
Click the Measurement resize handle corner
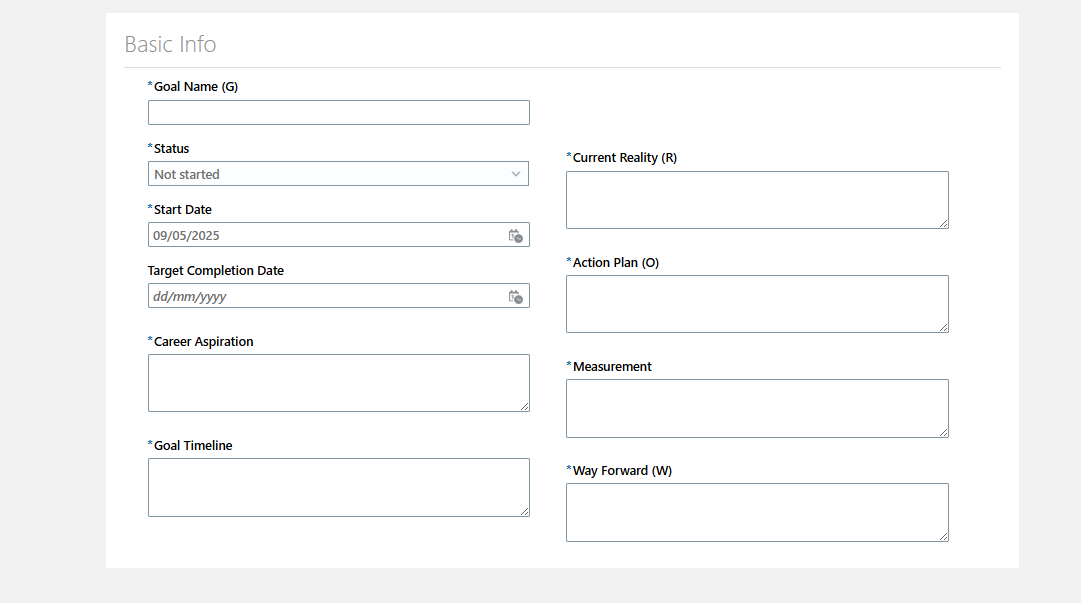click(x=944, y=432)
